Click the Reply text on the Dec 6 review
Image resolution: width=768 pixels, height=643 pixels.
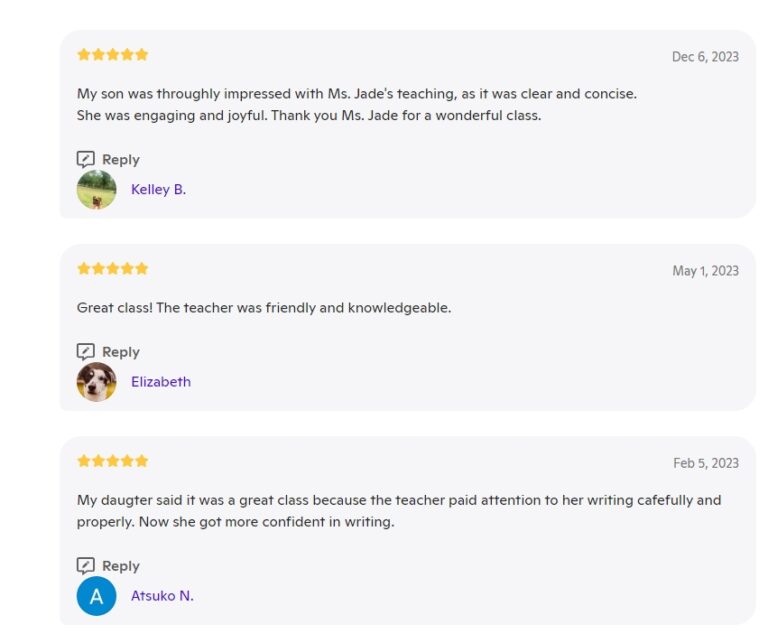click(x=120, y=159)
